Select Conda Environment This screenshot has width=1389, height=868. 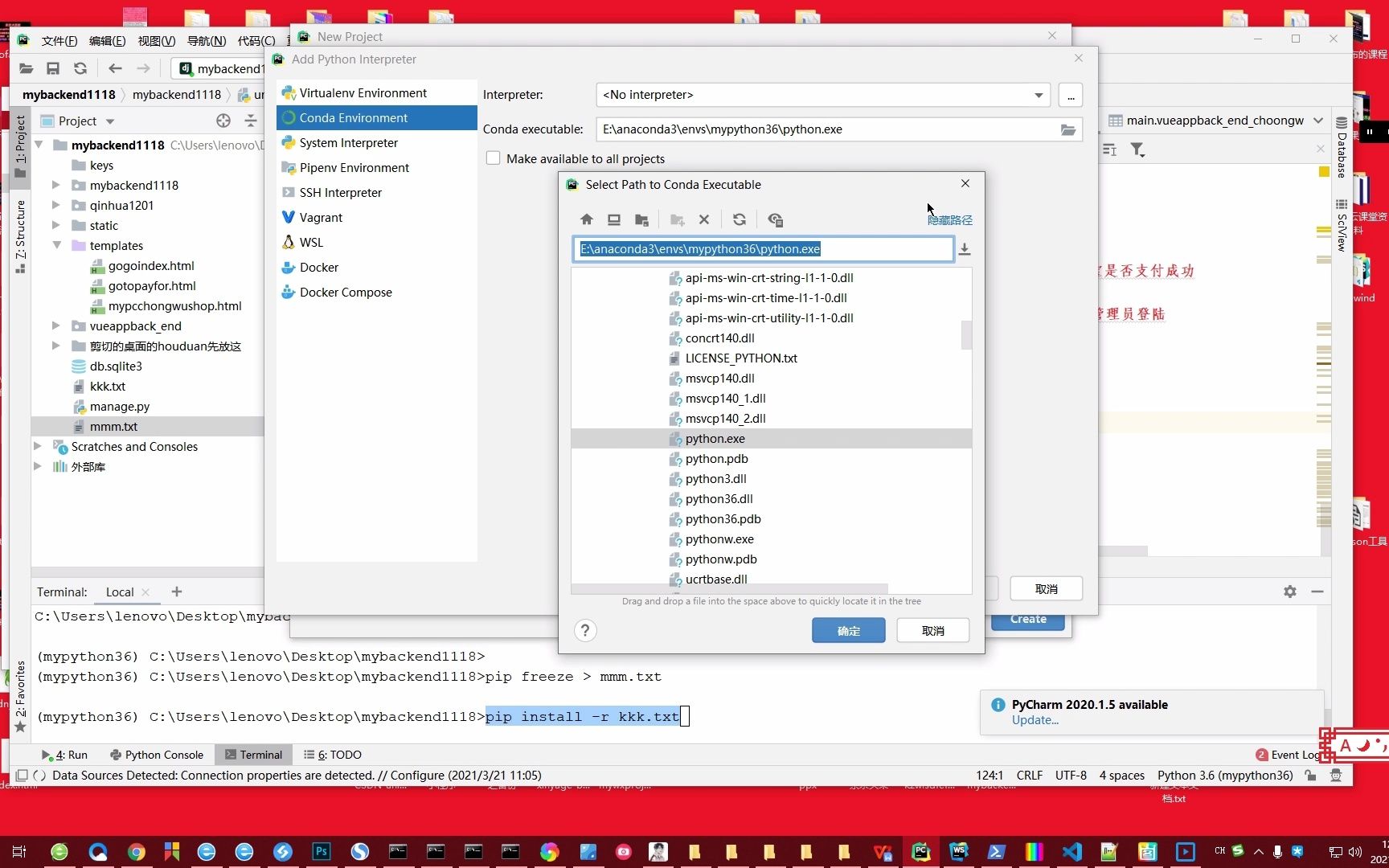pos(376,117)
